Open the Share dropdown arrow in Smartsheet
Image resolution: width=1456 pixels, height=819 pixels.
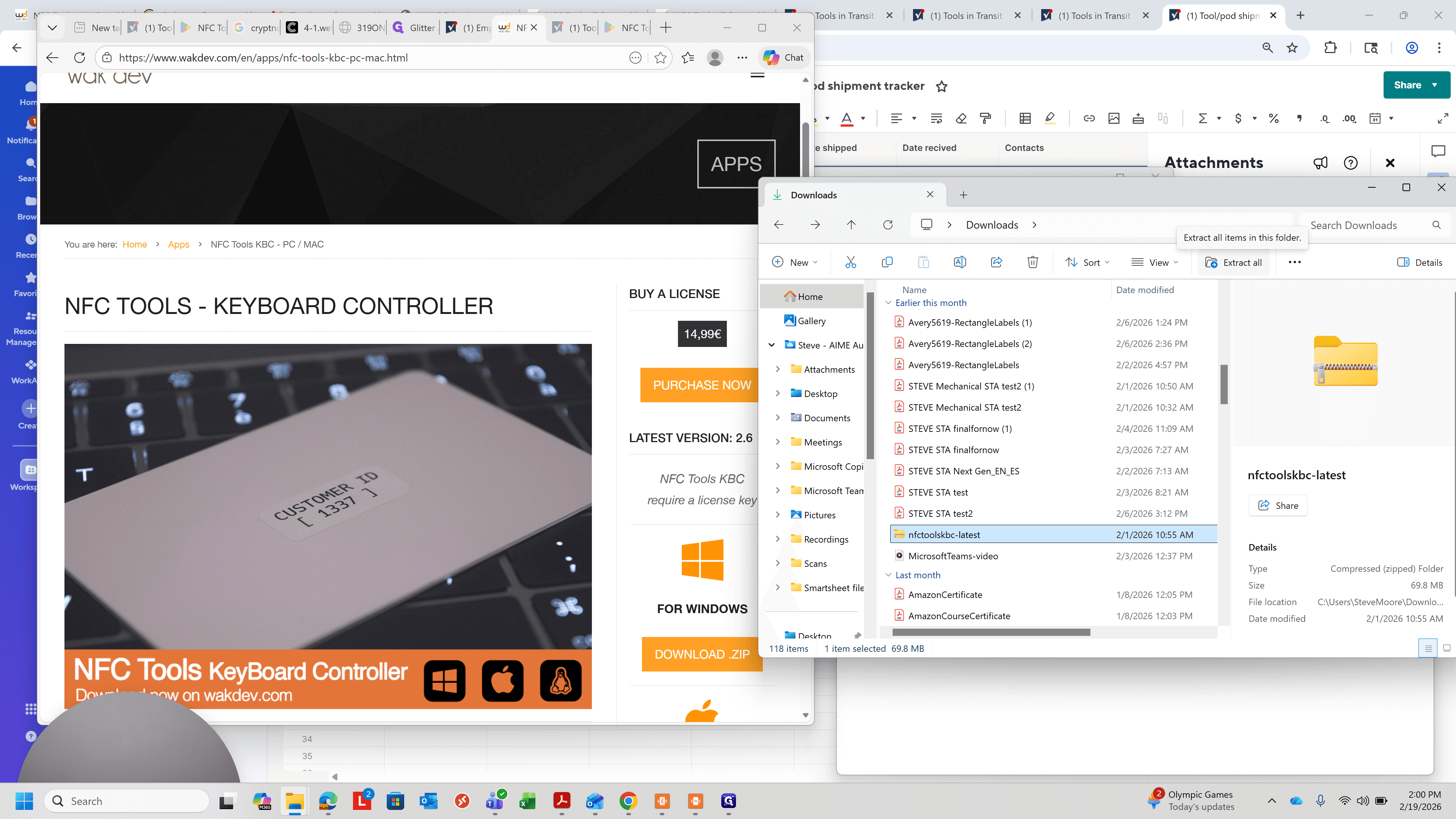[1434, 85]
